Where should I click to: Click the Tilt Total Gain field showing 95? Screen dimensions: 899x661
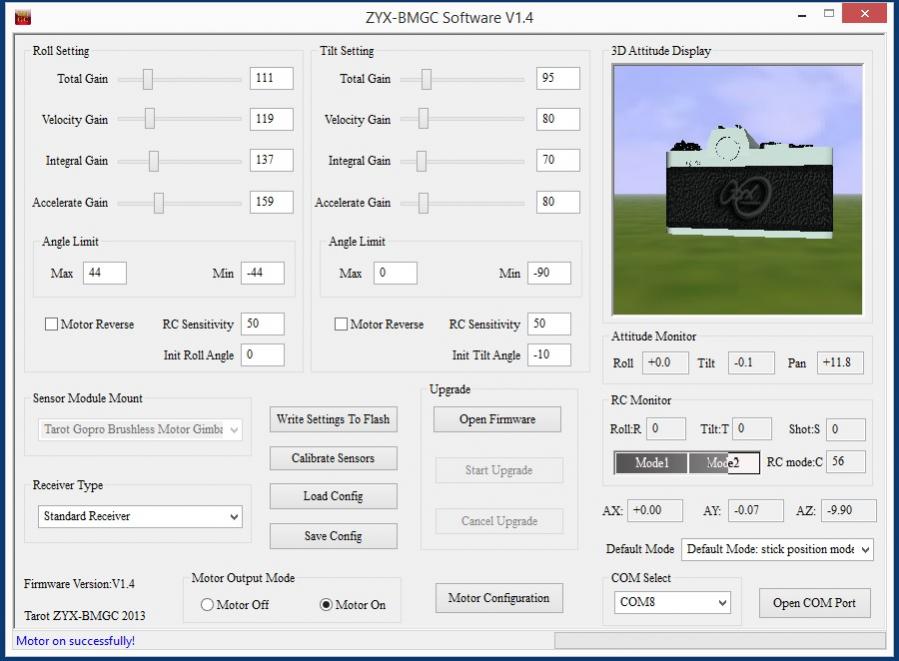pyautogui.click(x=558, y=79)
